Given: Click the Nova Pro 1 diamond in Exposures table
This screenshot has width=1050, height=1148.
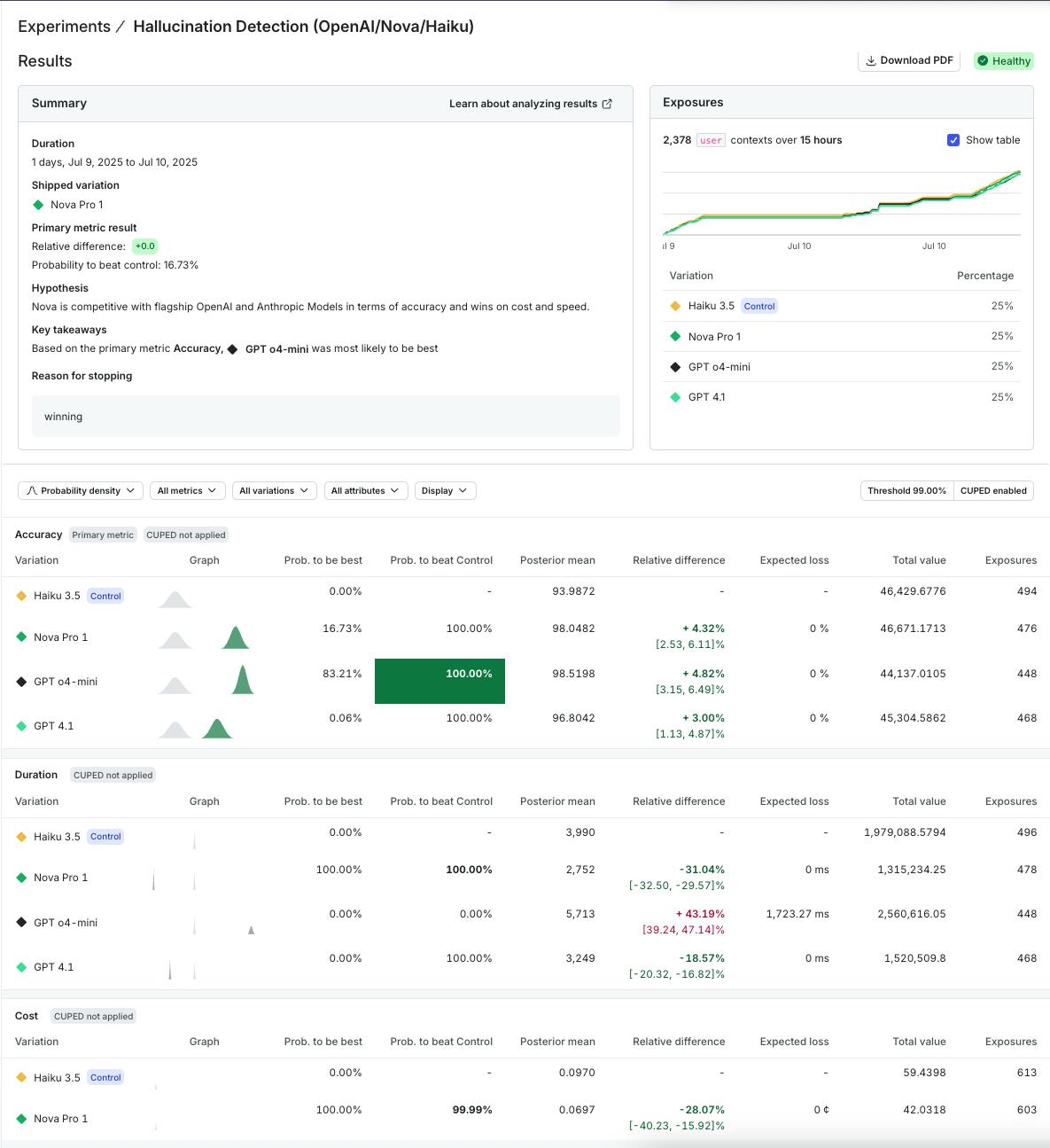Looking at the screenshot, I should tap(675, 336).
